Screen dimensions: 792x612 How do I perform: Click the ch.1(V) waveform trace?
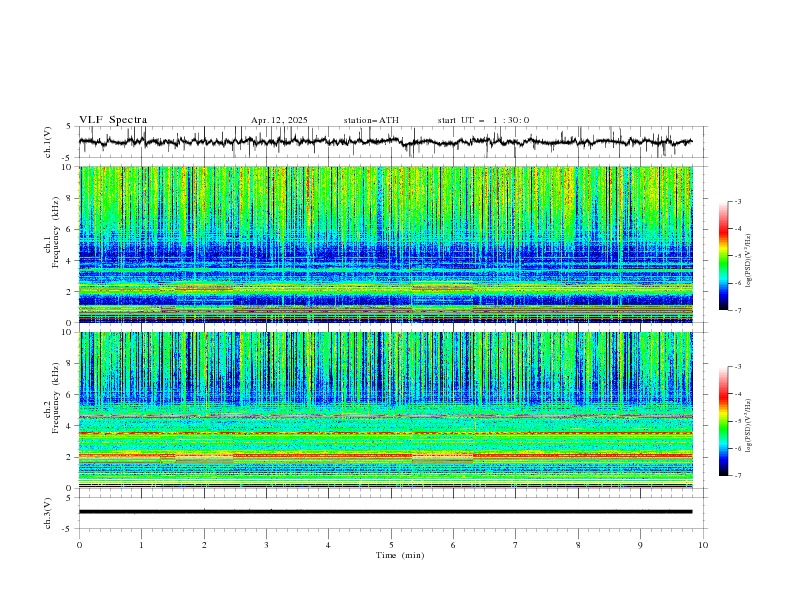click(x=385, y=142)
